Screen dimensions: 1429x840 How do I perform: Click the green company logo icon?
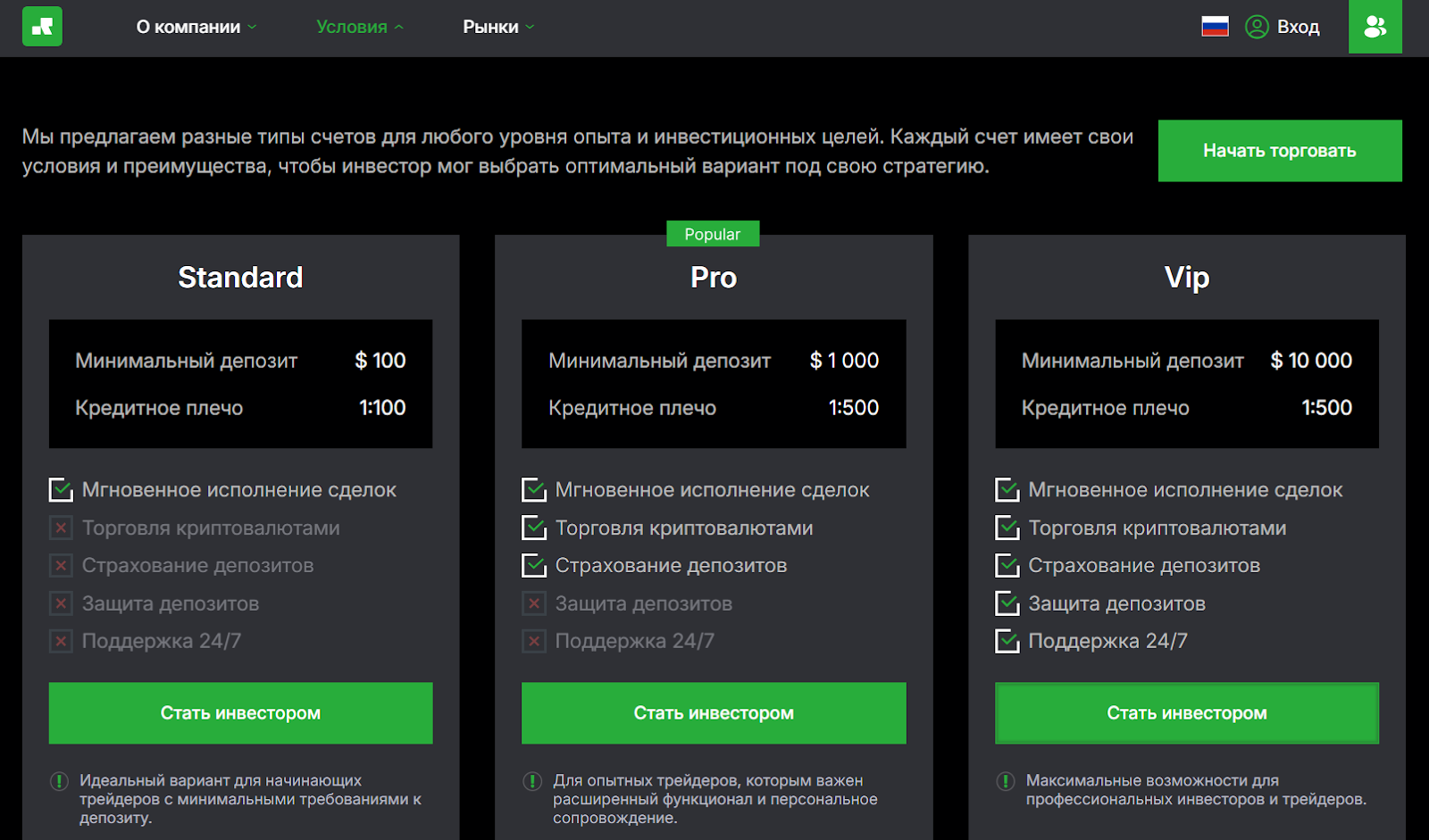click(42, 27)
